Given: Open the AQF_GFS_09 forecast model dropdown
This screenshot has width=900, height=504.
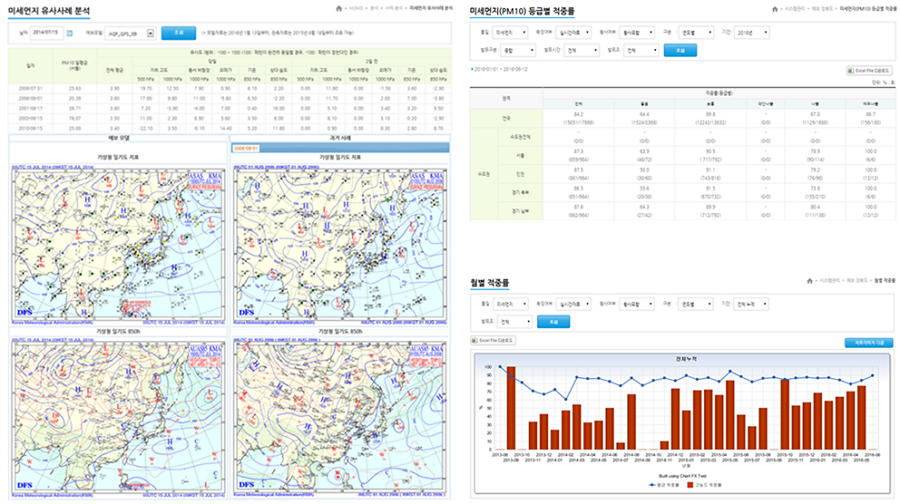Looking at the screenshot, I should (130, 33).
